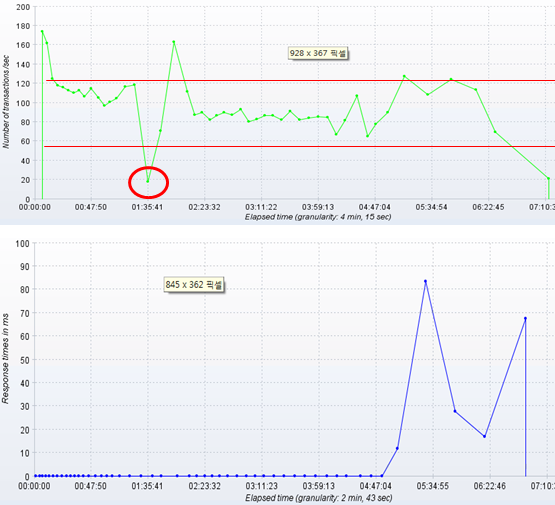555x505 pixels.
Task: Click the 00:47:50 tick on transactions chart
Action: pos(91,207)
